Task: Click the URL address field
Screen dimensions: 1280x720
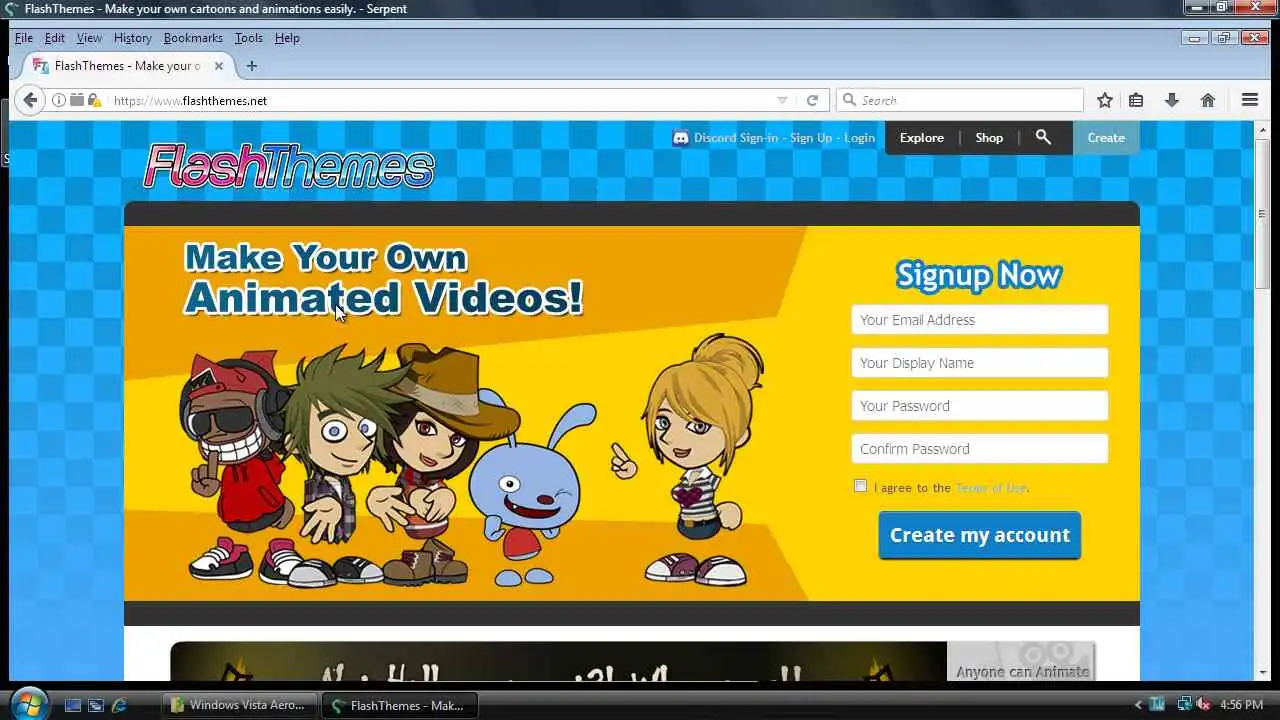Action: (440, 100)
